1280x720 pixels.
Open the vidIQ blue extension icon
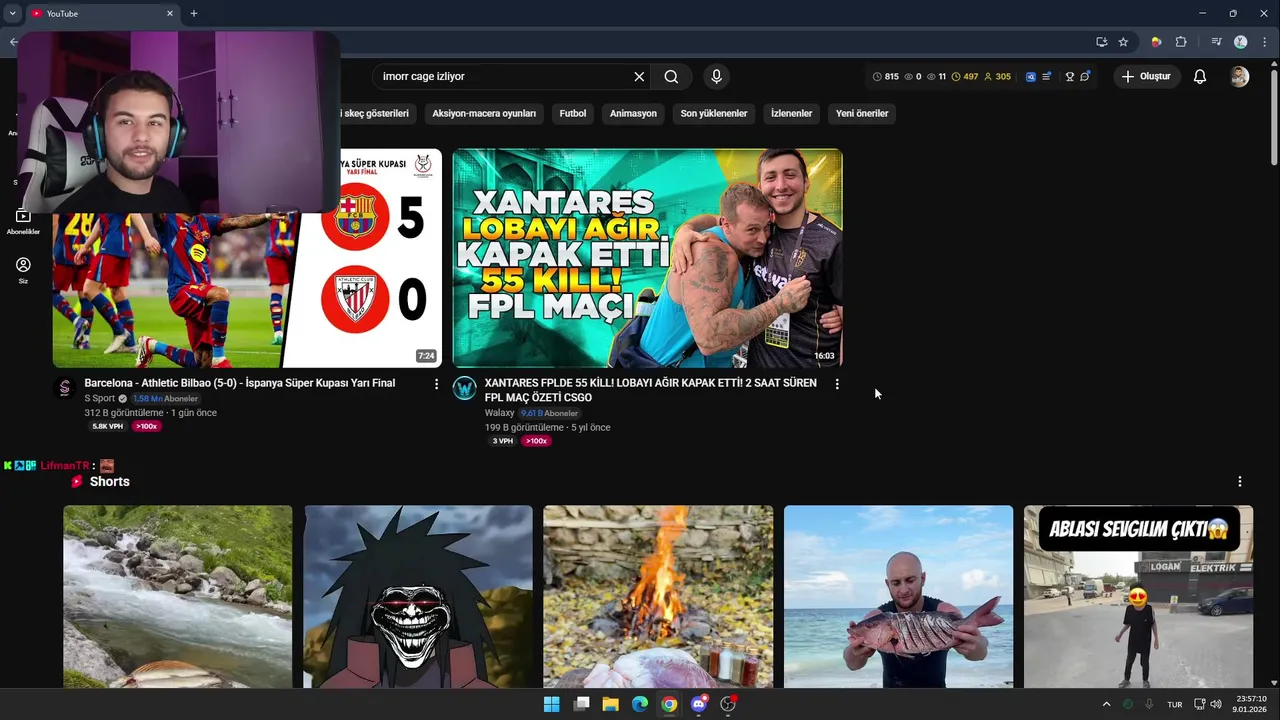[x=1031, y=76]
